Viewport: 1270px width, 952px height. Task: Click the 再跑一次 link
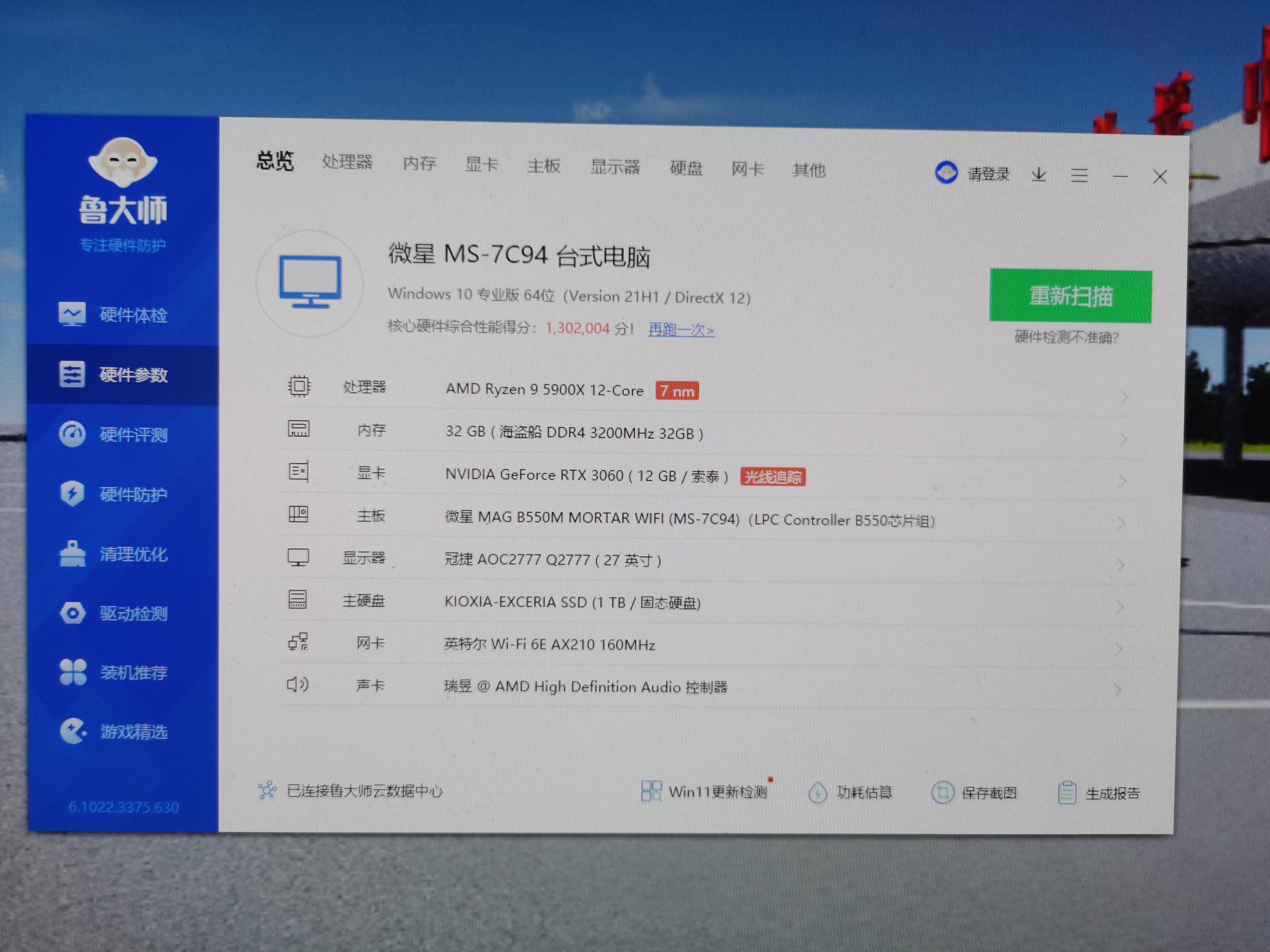pyautogui.click(x=681, y=330)
